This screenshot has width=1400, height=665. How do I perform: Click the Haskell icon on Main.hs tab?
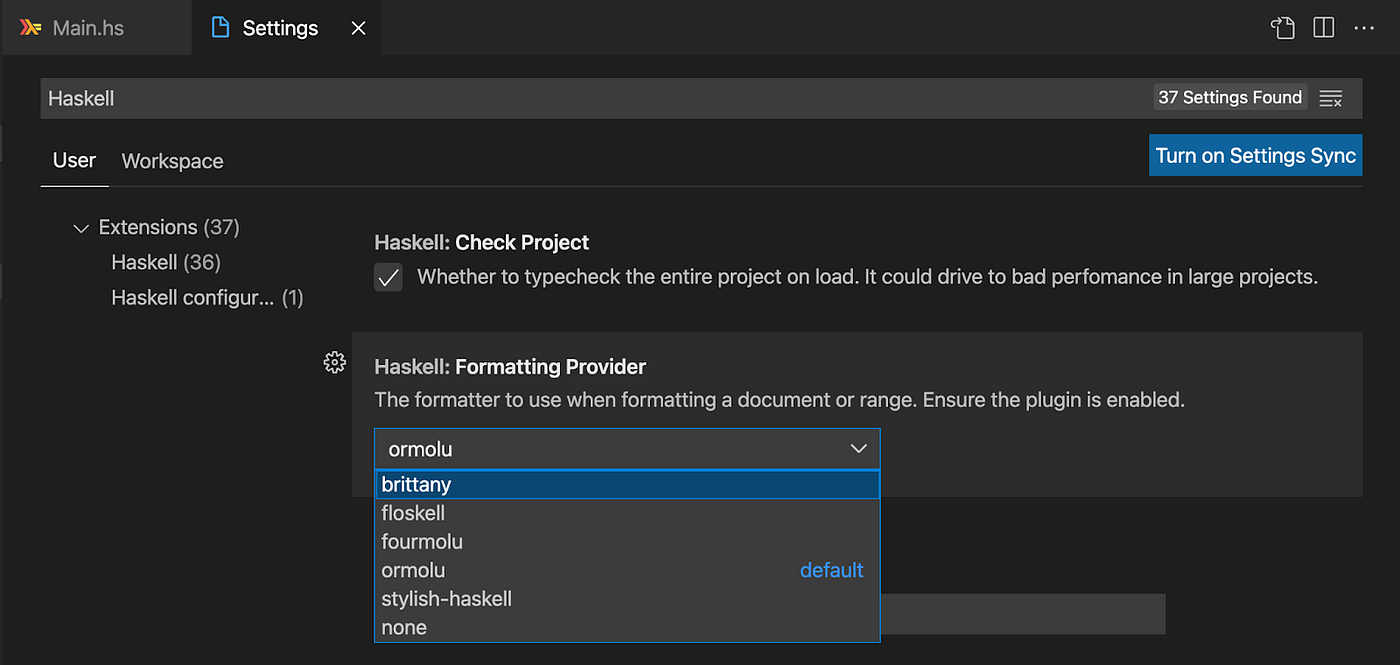click(x=31, y=28)
